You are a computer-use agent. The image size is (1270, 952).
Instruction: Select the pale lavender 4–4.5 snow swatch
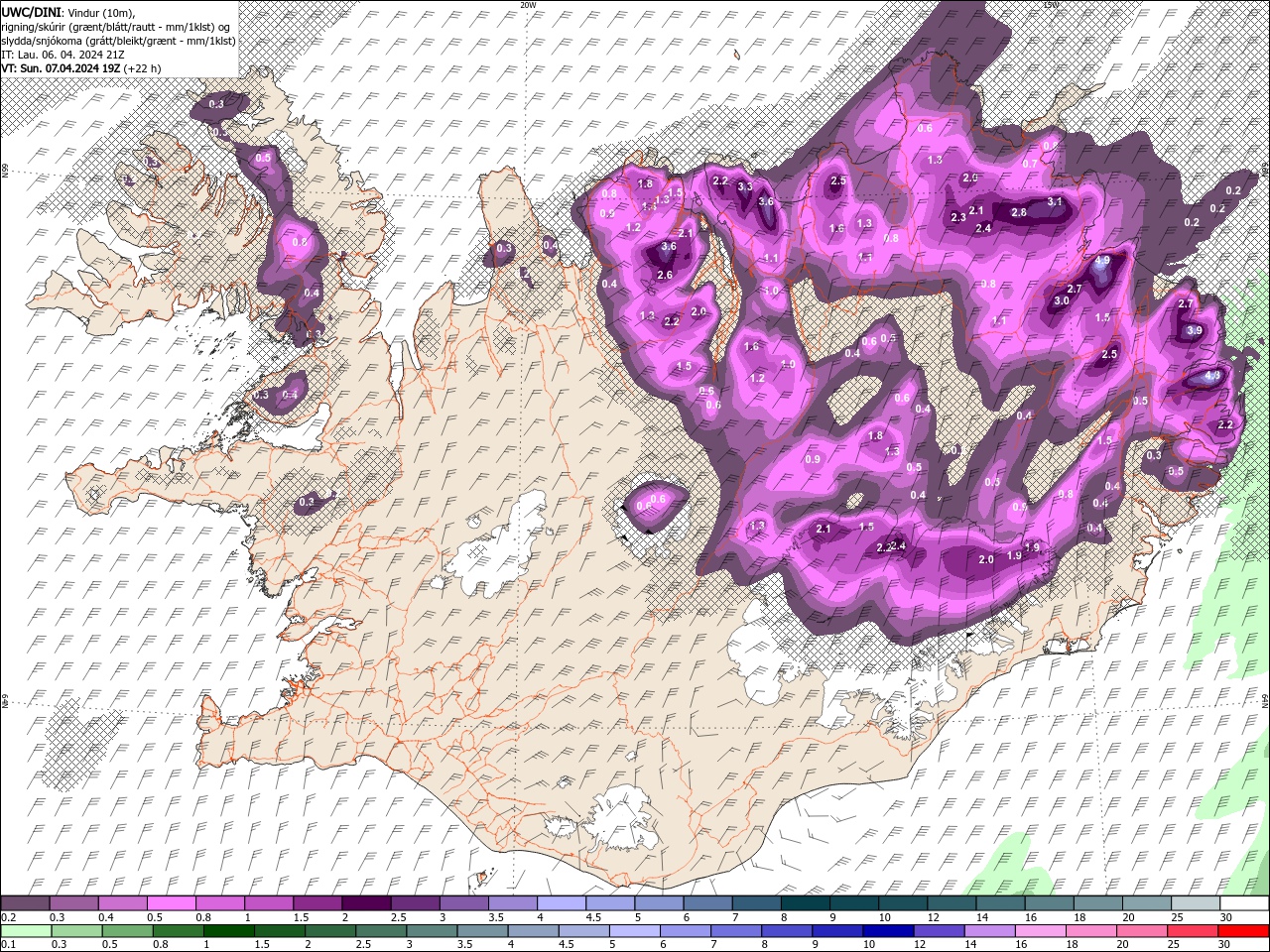tap(561, 903)
